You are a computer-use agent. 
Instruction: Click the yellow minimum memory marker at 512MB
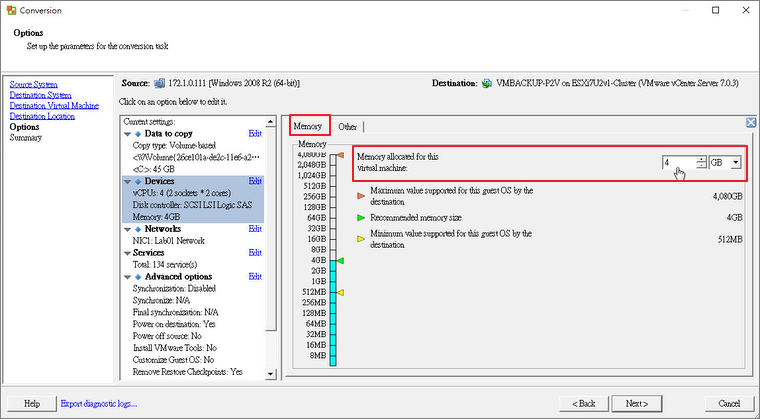tap(340, 292)
